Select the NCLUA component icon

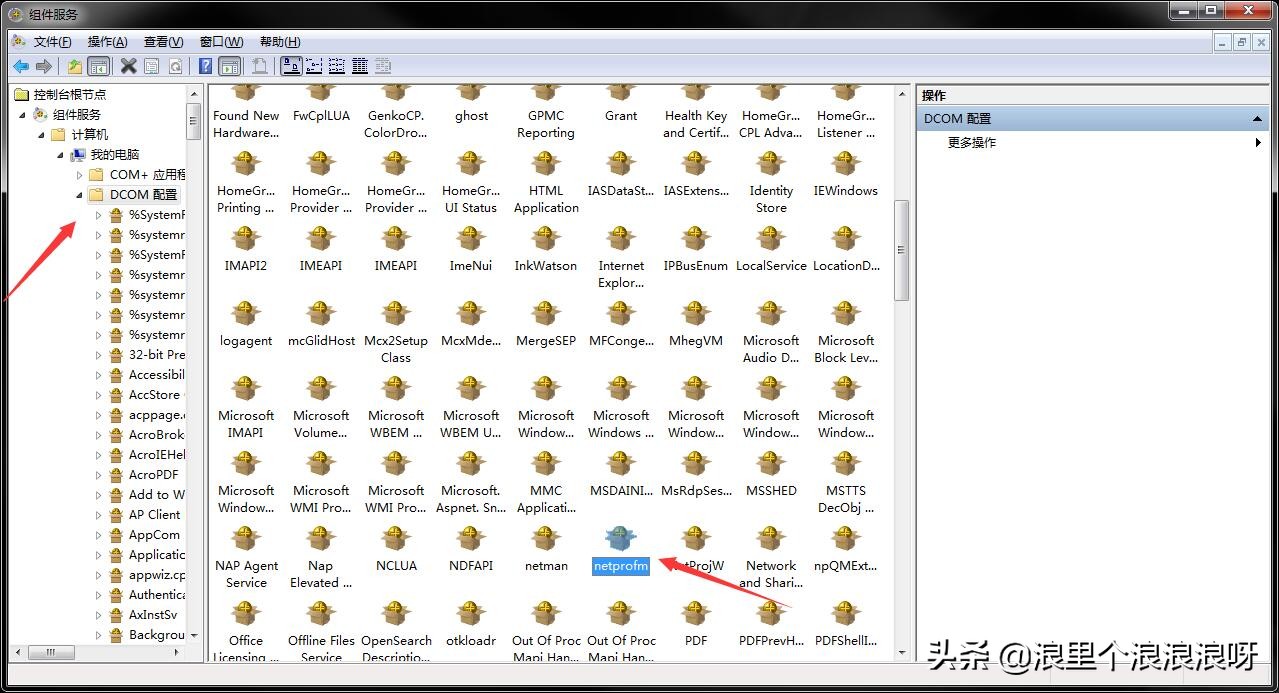pyautogui.click(x=396, y=540)
